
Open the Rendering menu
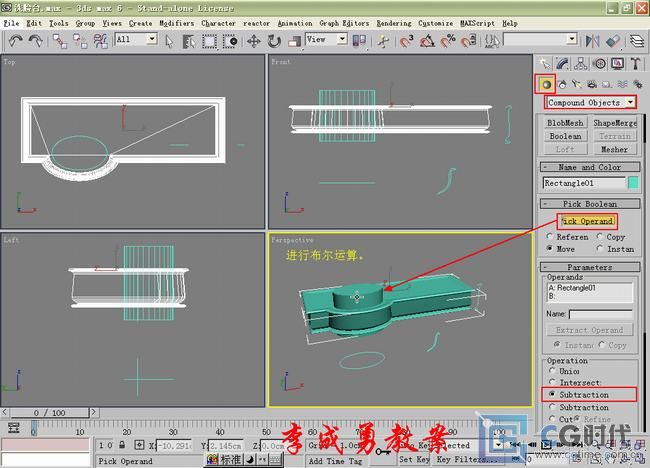pos(394,23)
